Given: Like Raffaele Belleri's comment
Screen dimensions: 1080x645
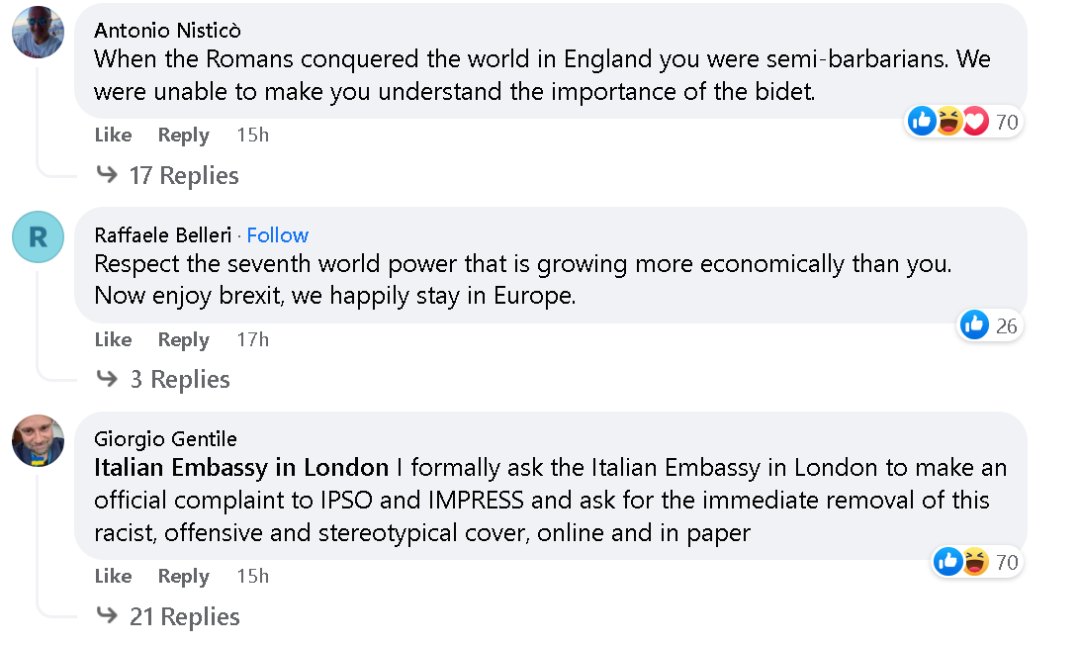Looking at the screenshot, I should click(x=113, y=340).
